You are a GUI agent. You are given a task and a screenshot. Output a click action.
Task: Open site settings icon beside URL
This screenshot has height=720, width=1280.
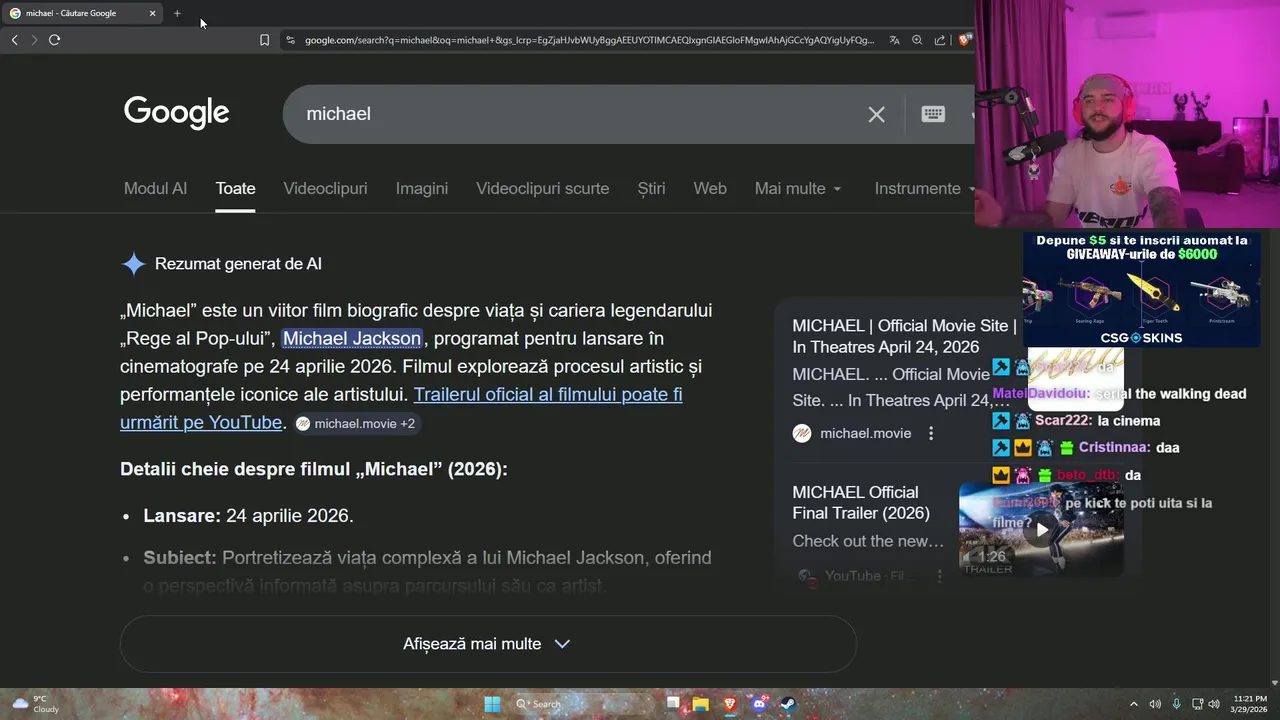coord(290,40)
